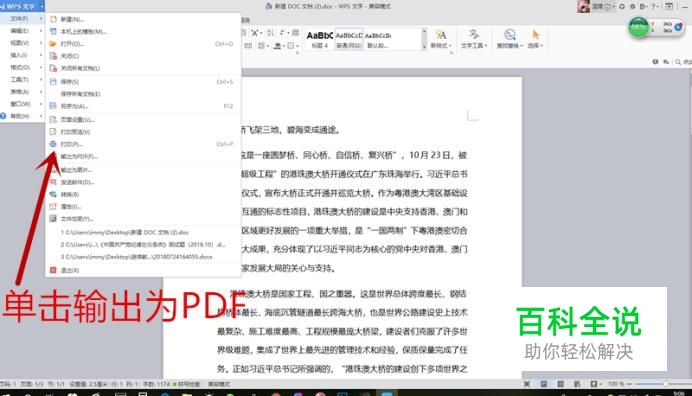Open recent file 2 ending (2018.10)

(x=143, y=244)
